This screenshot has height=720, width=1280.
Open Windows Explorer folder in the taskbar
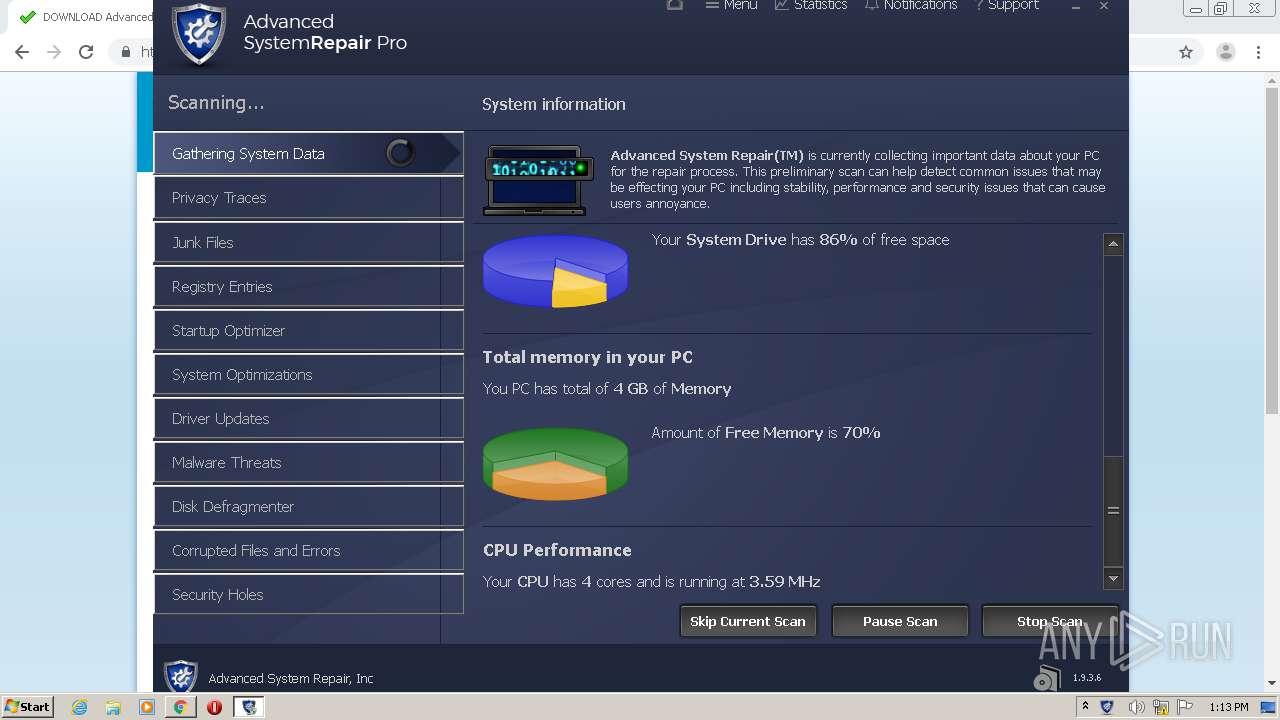click(113, 707)
